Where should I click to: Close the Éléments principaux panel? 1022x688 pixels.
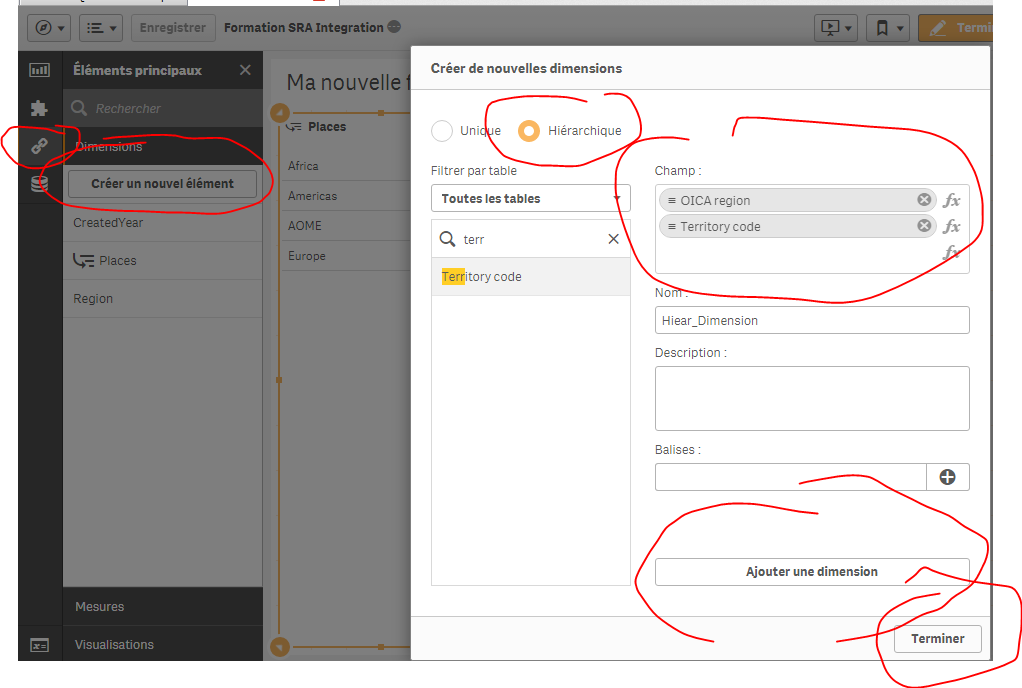point(245,70)
